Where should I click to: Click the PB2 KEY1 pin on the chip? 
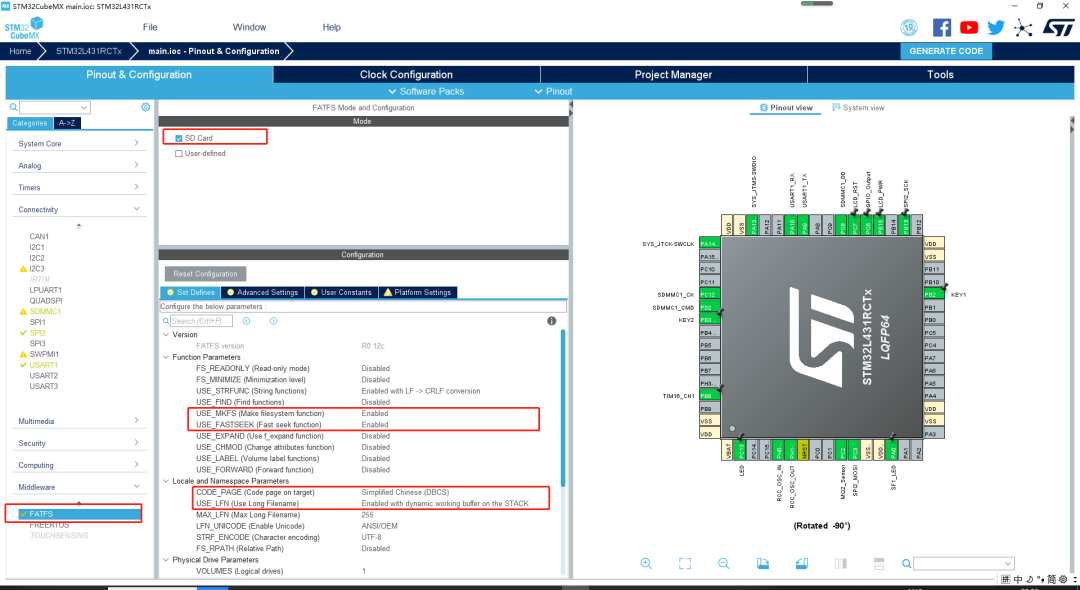coord(934,295)
